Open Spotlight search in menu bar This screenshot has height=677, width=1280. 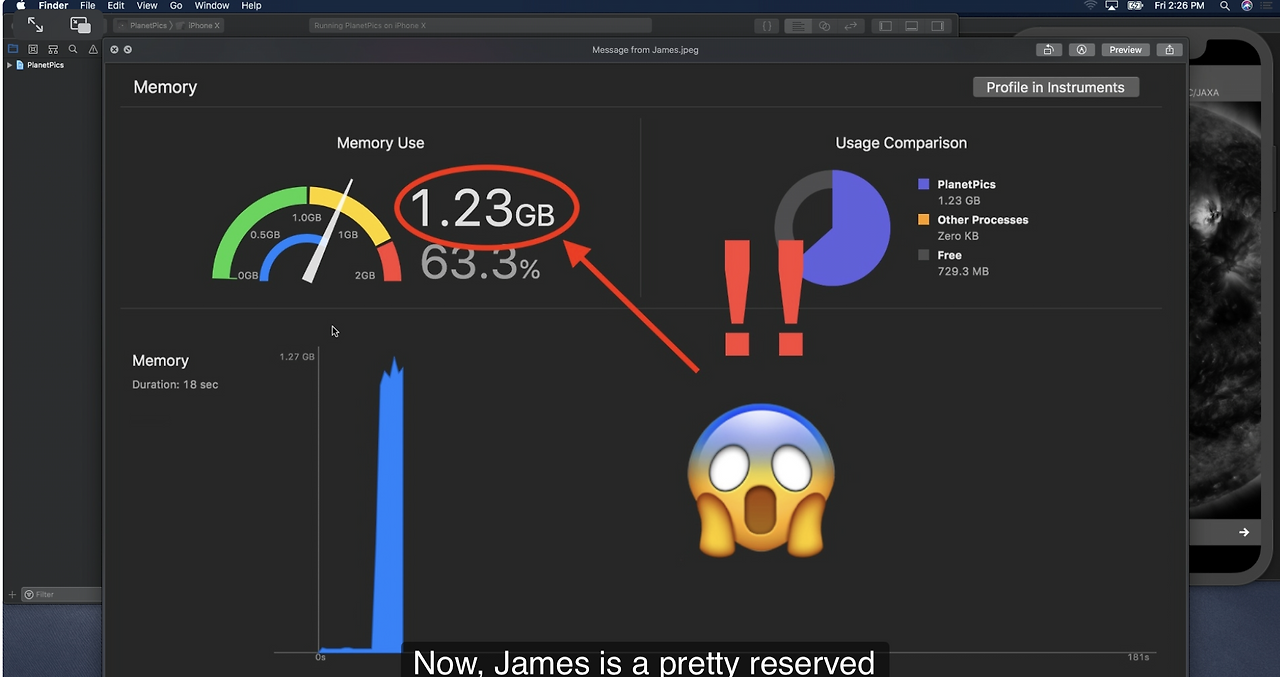click(x=1225, y=6)
